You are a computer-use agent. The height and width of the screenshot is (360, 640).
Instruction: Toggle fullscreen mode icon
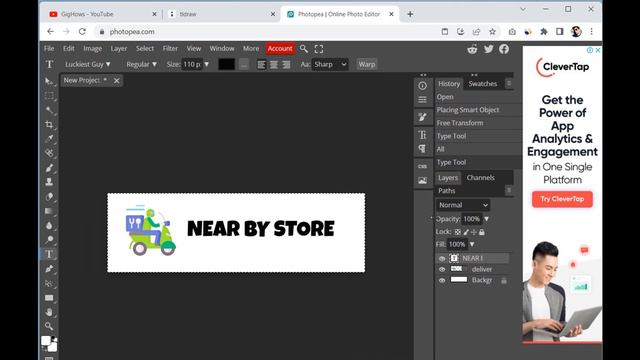point(319,49)
